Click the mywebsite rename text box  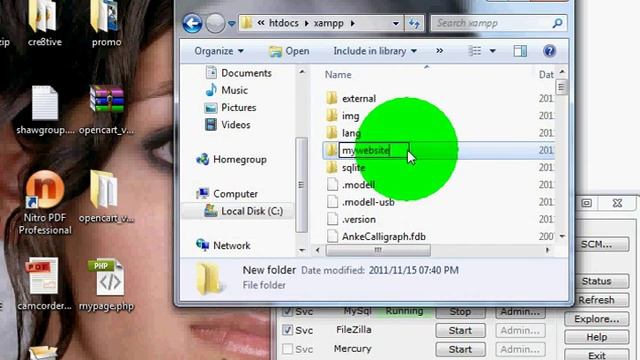click(x=373, y=151)
